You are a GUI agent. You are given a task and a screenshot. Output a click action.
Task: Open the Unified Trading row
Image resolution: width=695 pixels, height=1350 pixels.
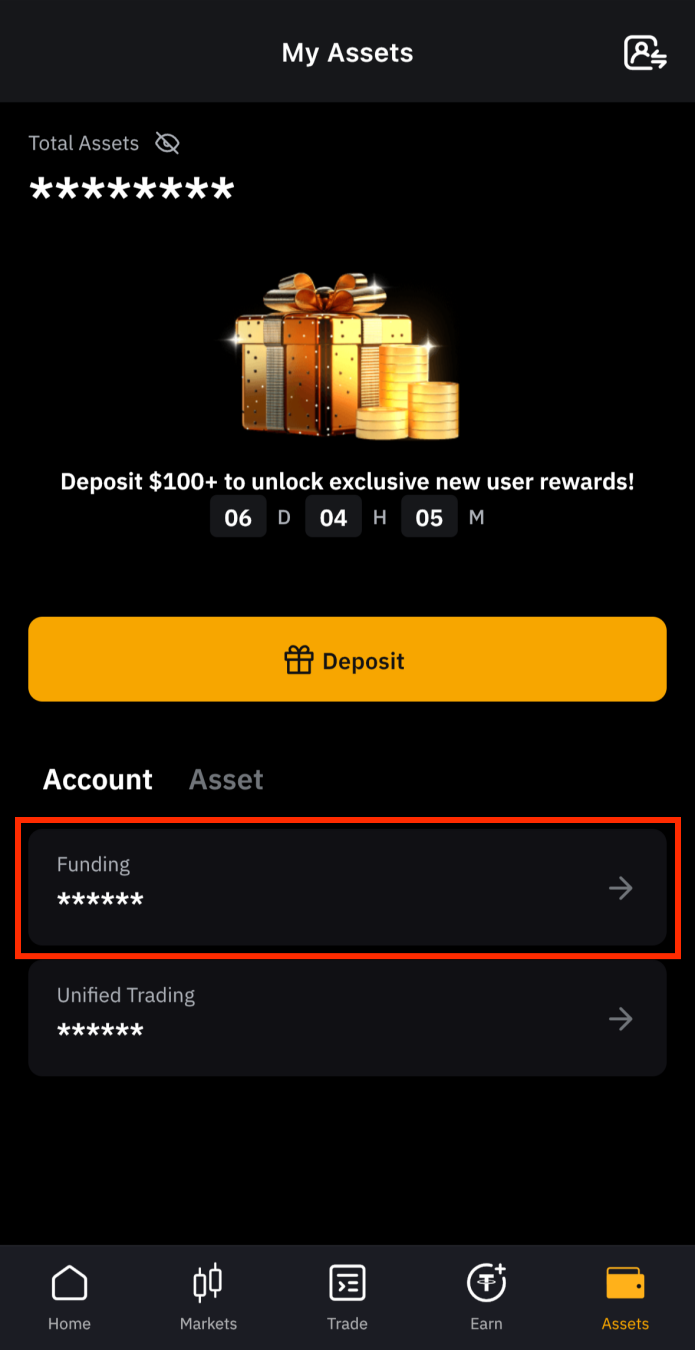coord(347,1018)
